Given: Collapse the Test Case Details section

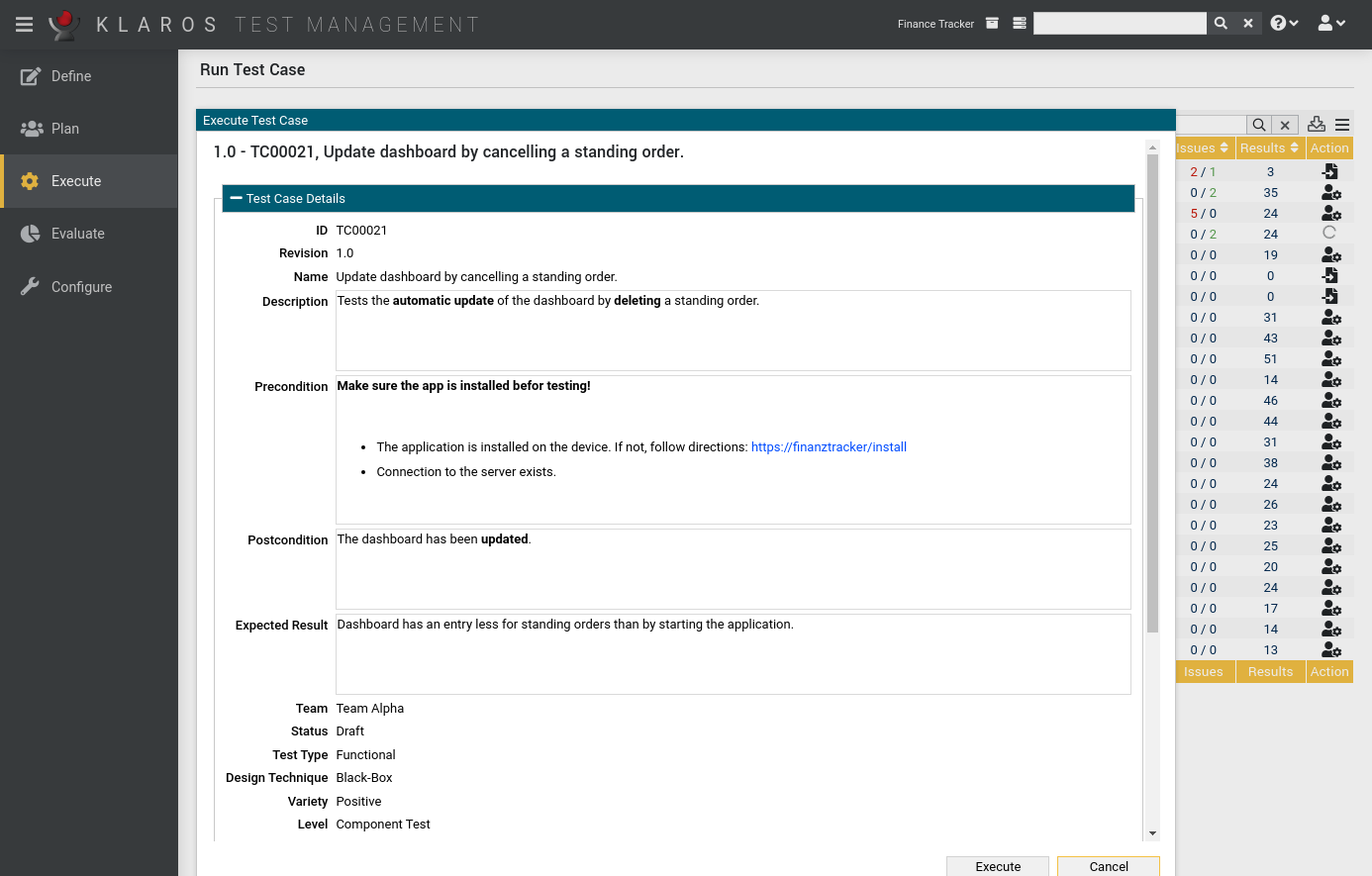Looking at the screenshot, I should pos(236,198).
